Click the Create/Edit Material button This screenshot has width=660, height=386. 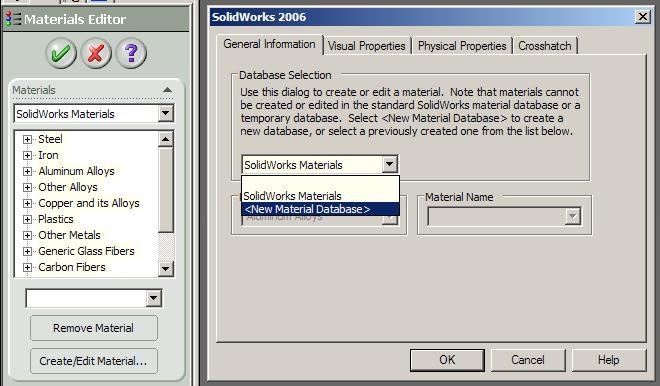tap(93, 361)
